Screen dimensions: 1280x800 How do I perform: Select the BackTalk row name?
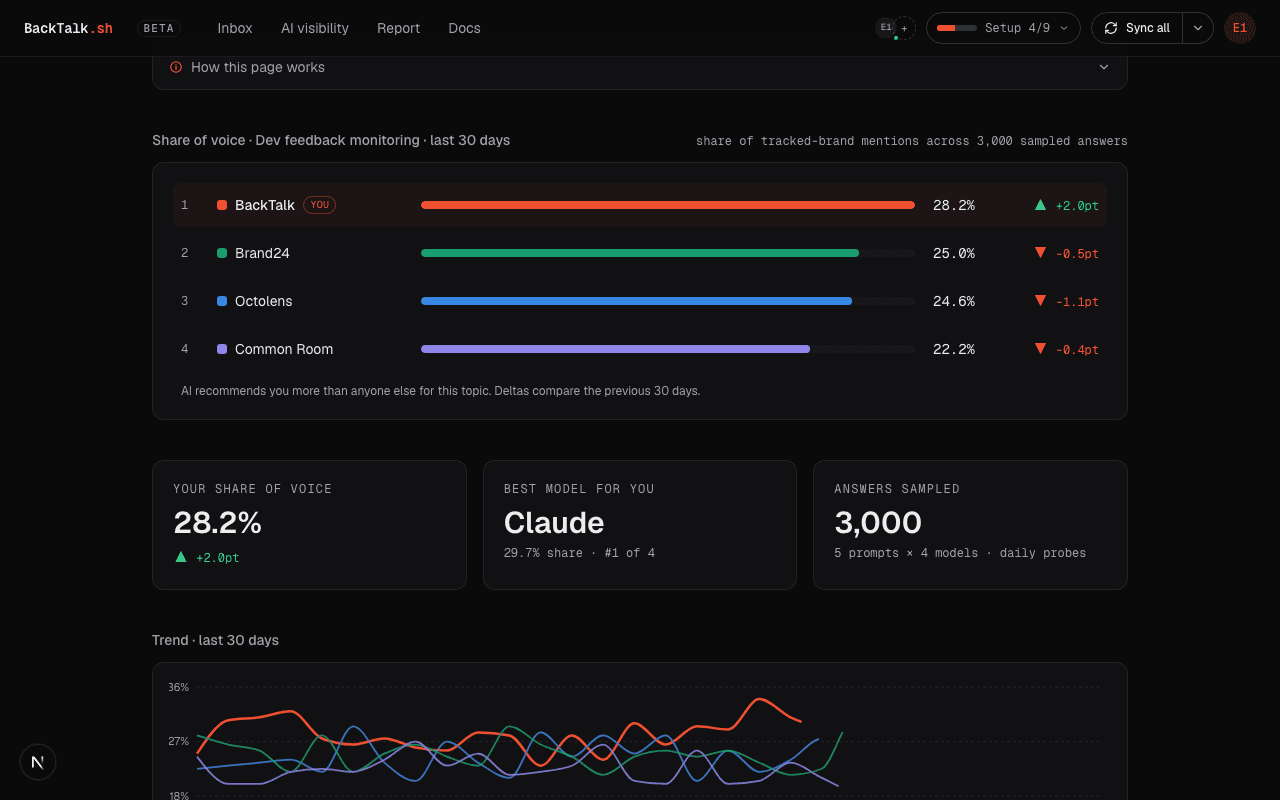(x=265, y=205)
